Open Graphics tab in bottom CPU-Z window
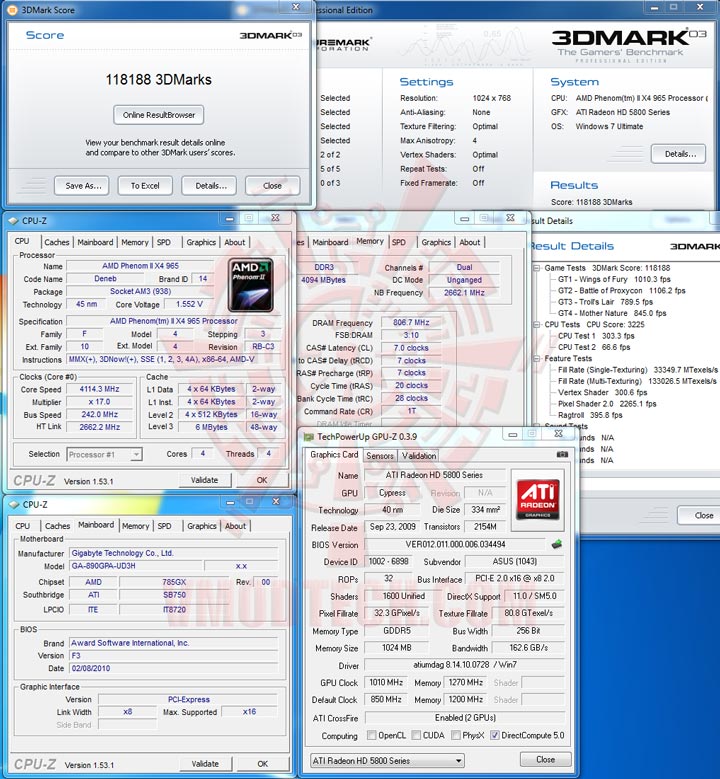 pos(202,526)
